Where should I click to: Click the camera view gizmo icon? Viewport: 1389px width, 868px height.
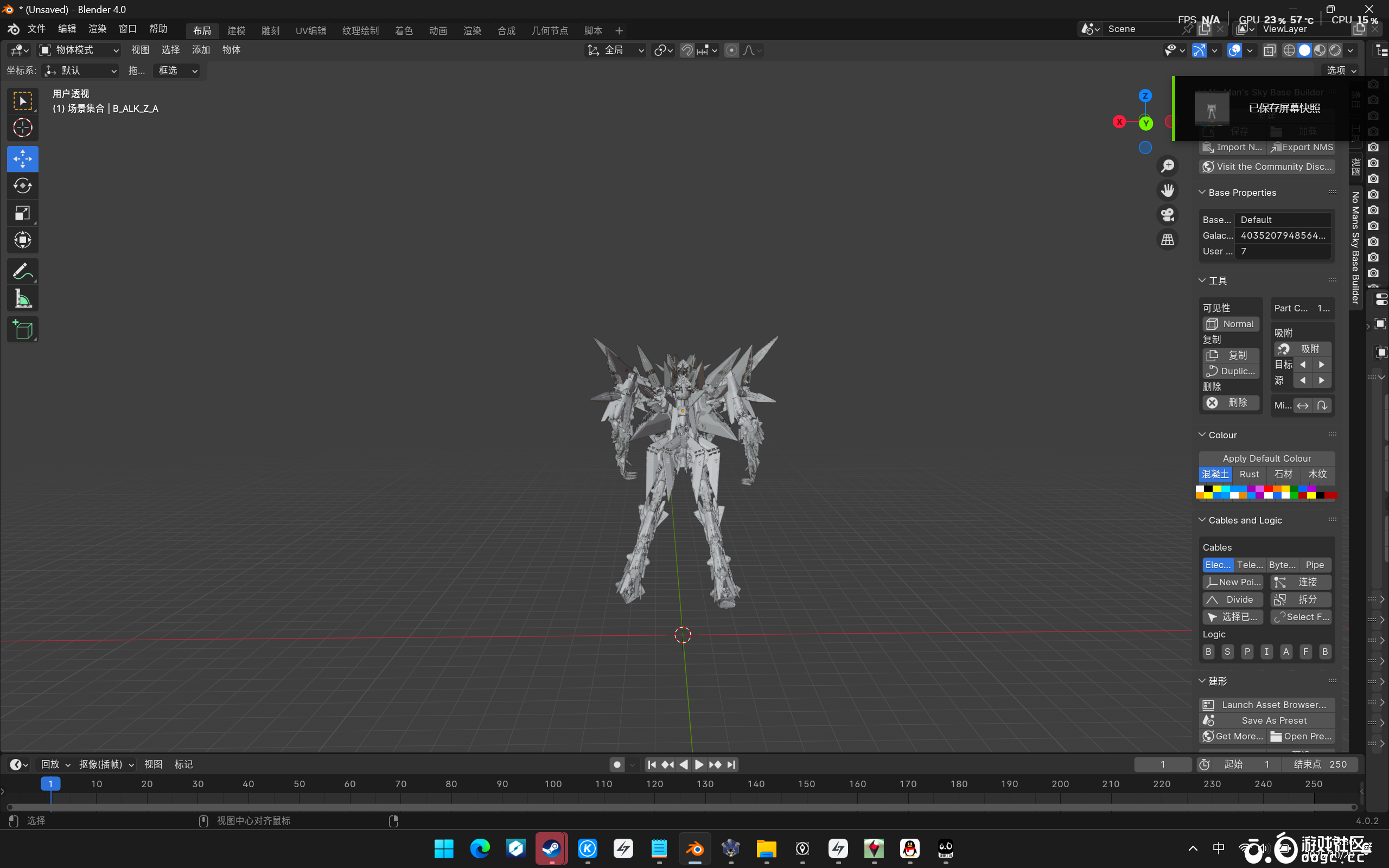1168,215
